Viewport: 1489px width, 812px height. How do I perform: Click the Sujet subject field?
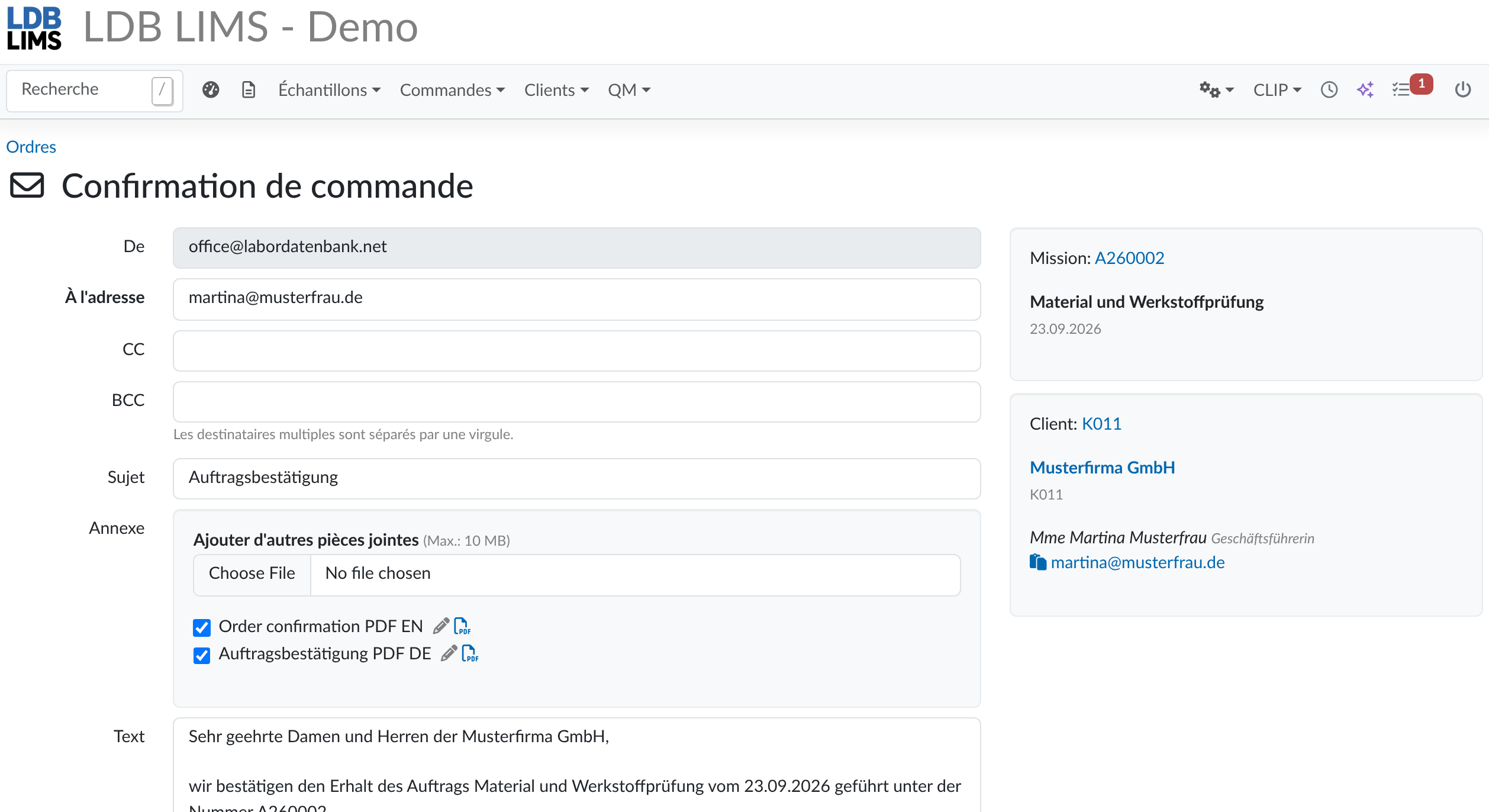(x=576, y=479)
